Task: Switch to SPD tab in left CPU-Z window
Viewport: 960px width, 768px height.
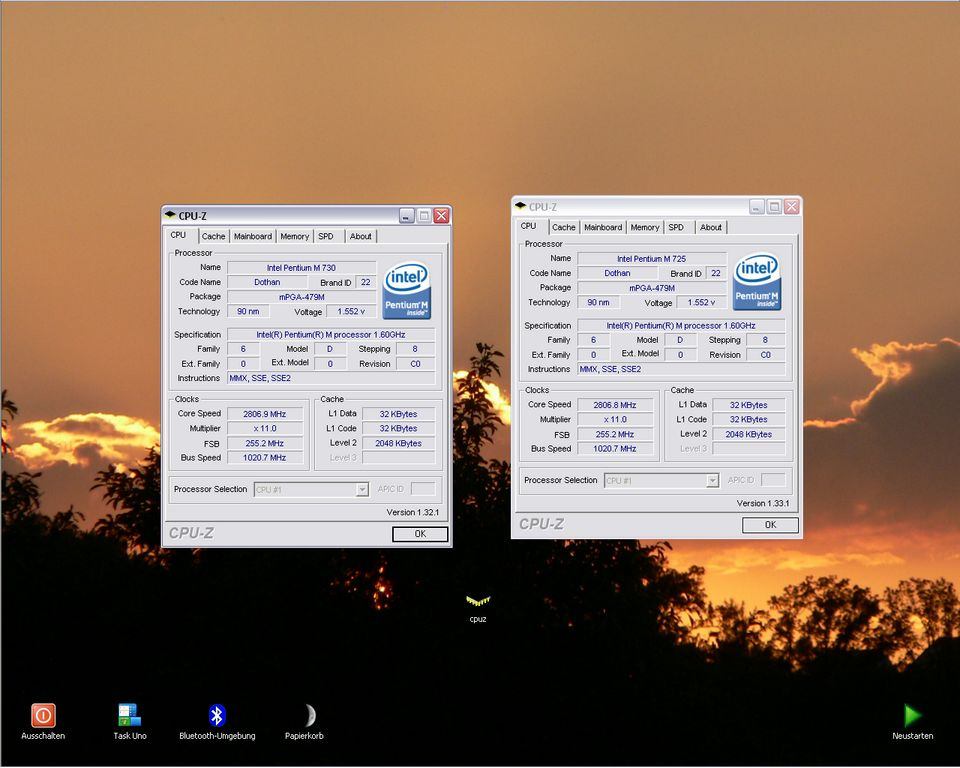Action: pos(326,236)
